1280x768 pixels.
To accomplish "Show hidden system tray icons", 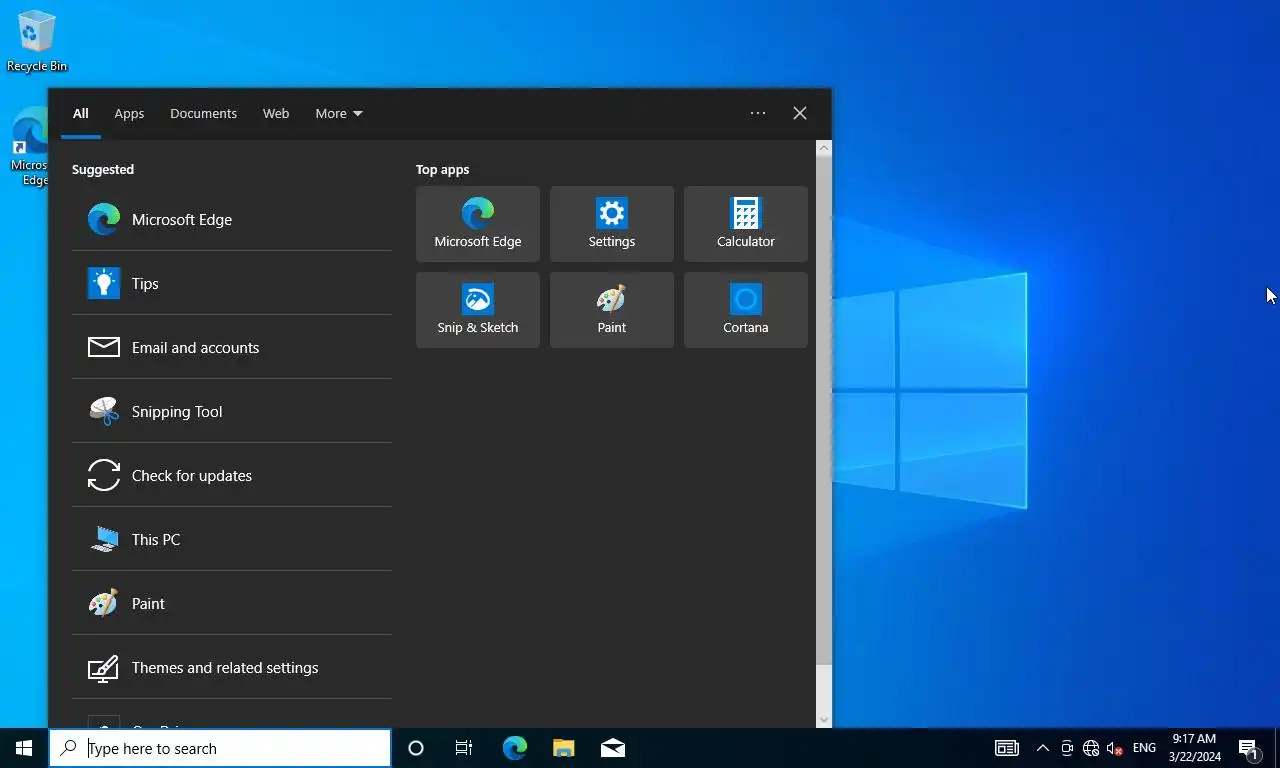I will [x=1043, y=748].
